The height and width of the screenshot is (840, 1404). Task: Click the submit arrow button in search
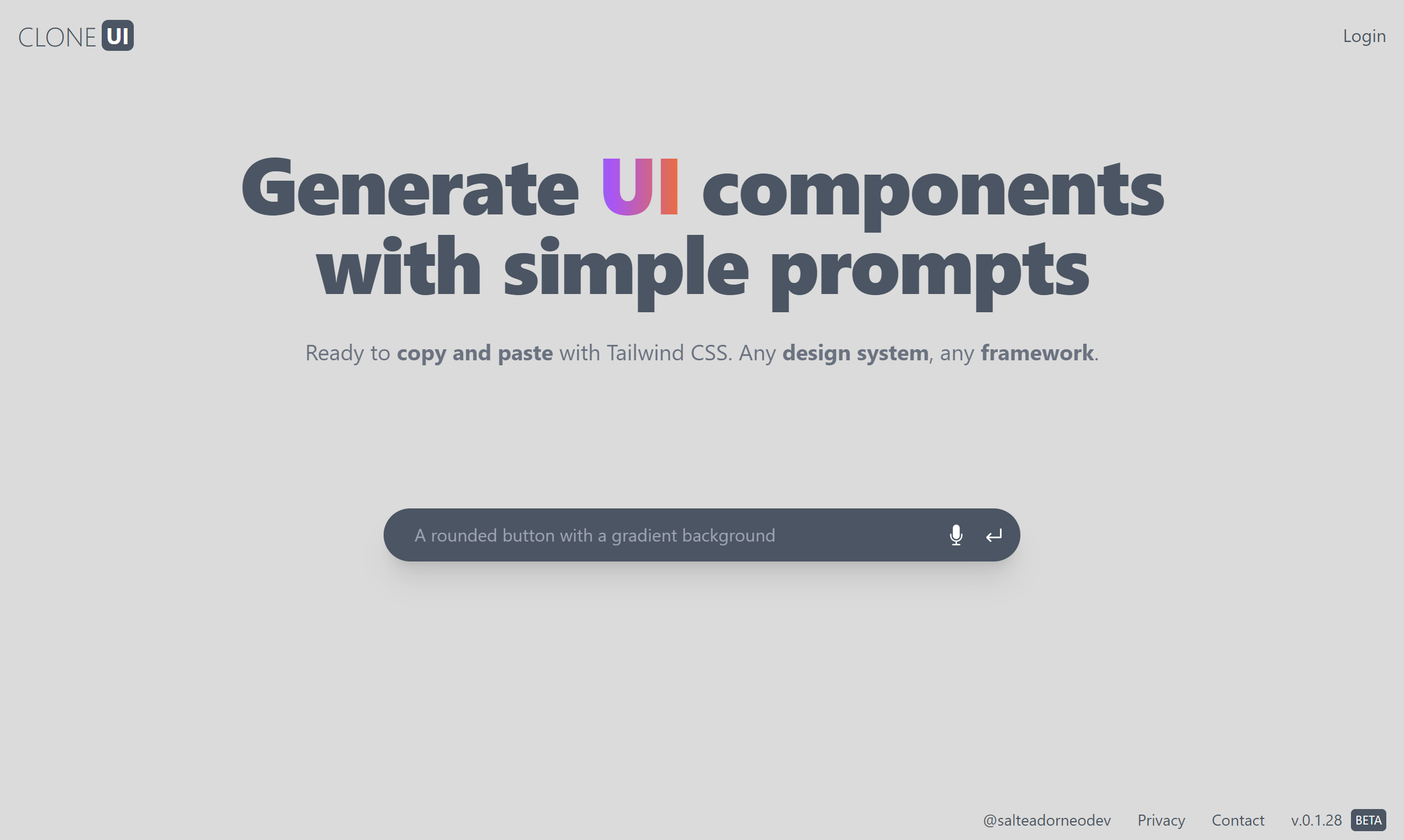(993, 535)
